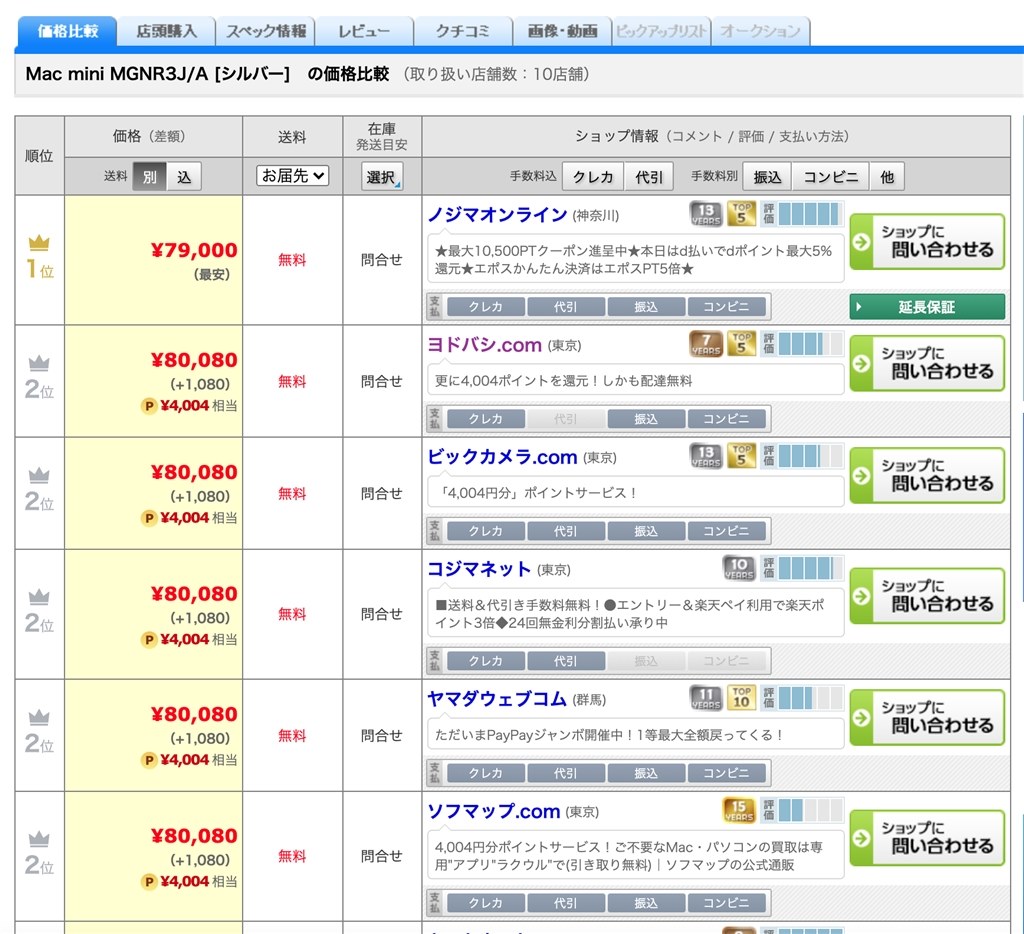The image size is (1024, 934).
Task: Click ビックカメラ.com row's point P icon
Action: [150, 518]
